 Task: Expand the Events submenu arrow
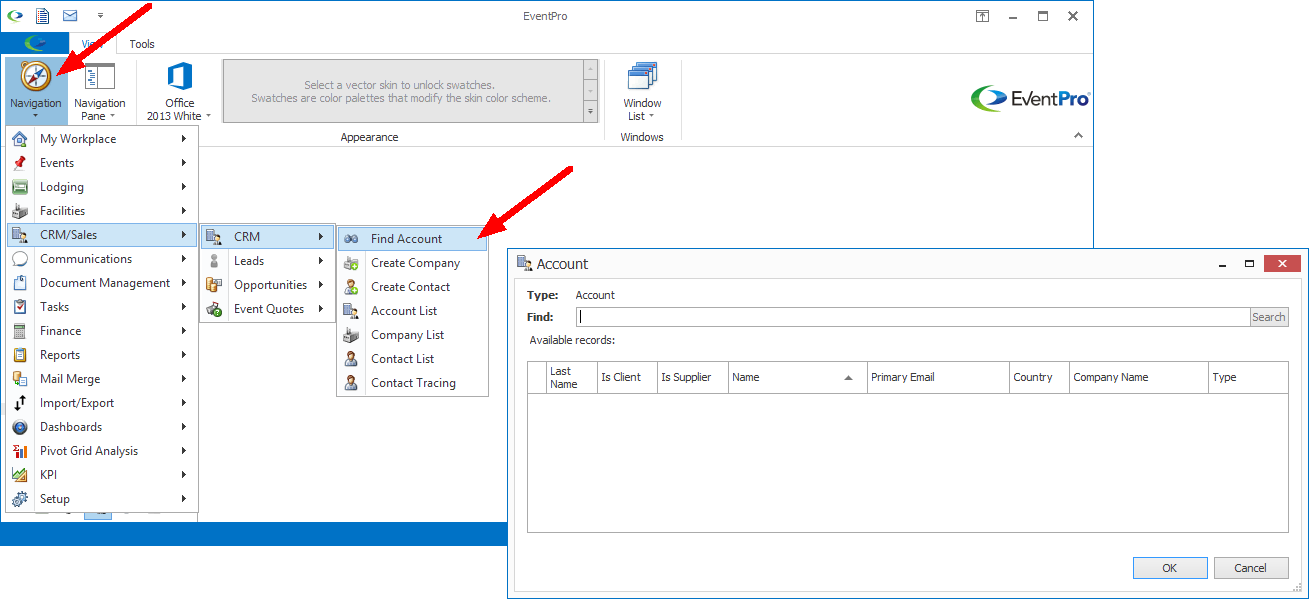[x=184, y=163]
